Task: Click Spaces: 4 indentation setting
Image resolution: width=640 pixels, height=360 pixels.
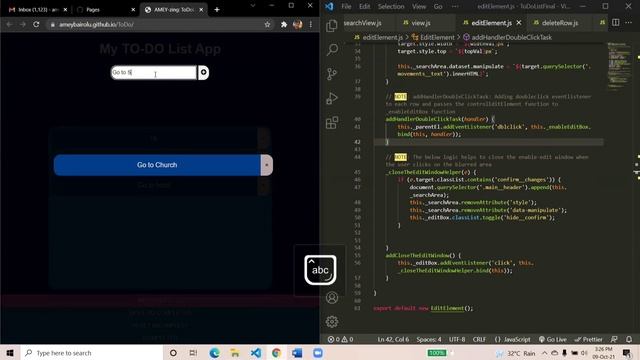Action: coord(429,339)
